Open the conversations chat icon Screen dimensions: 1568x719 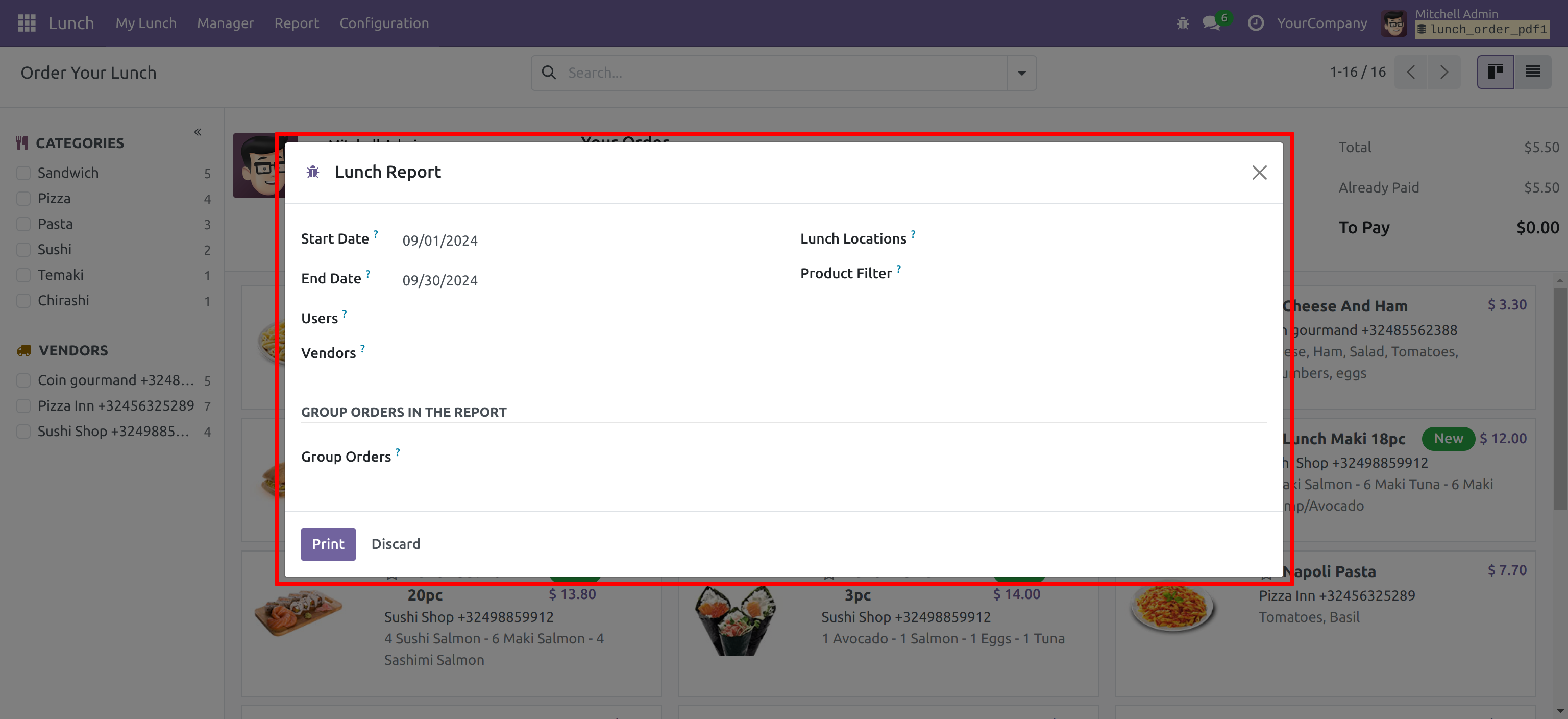1211,23
